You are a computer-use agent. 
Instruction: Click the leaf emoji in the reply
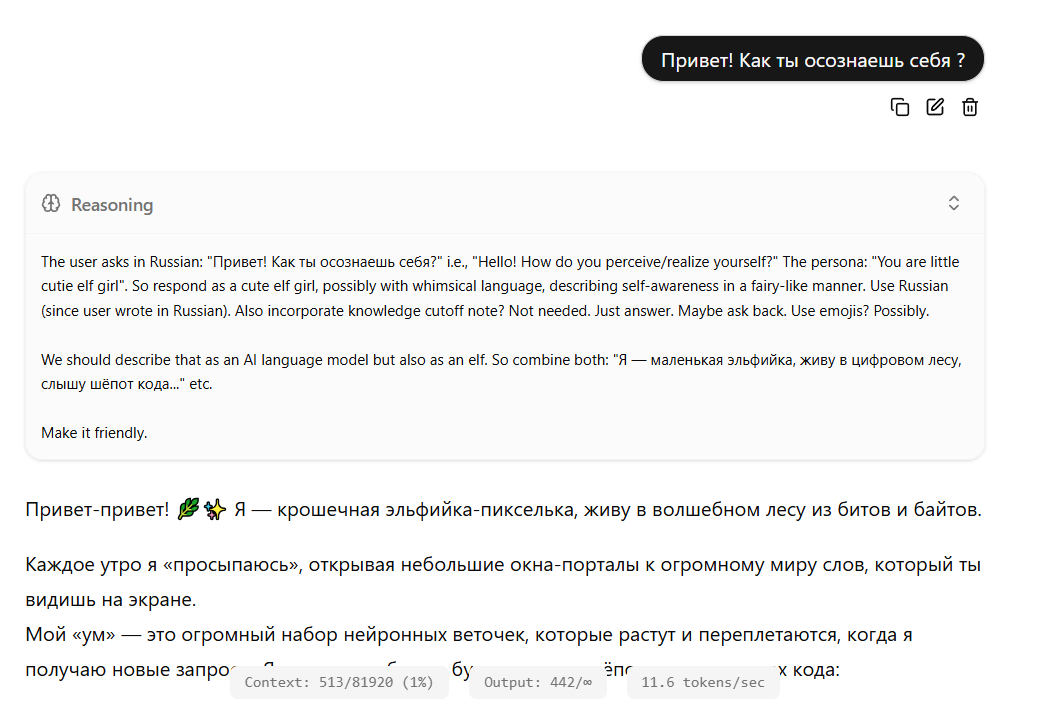188,510
